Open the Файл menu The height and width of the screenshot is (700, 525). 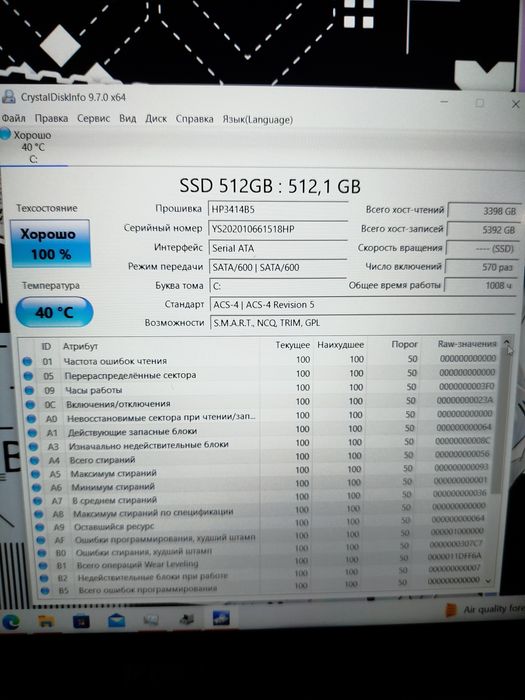14,118
